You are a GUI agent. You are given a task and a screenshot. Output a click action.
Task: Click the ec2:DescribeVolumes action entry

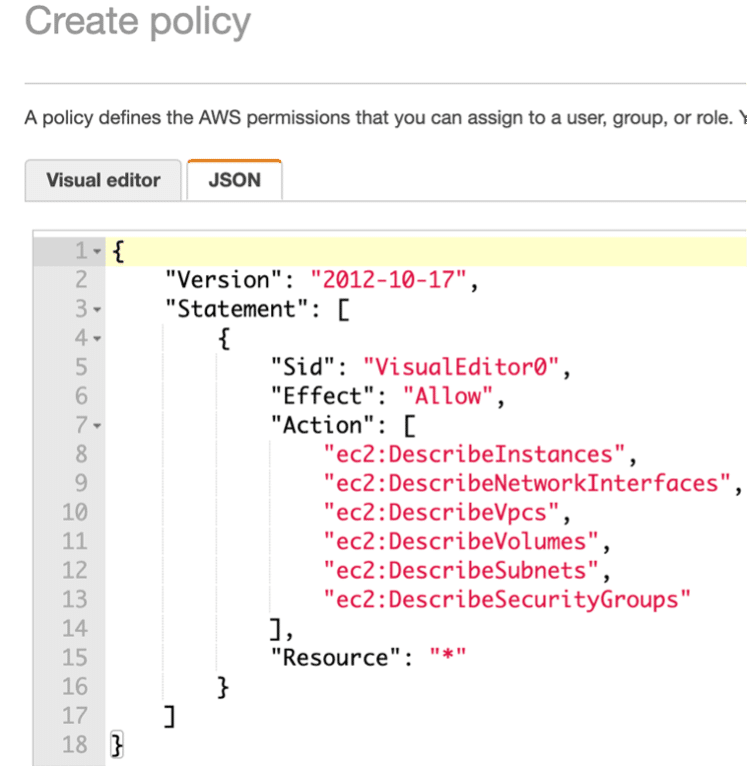pos(461,542)
